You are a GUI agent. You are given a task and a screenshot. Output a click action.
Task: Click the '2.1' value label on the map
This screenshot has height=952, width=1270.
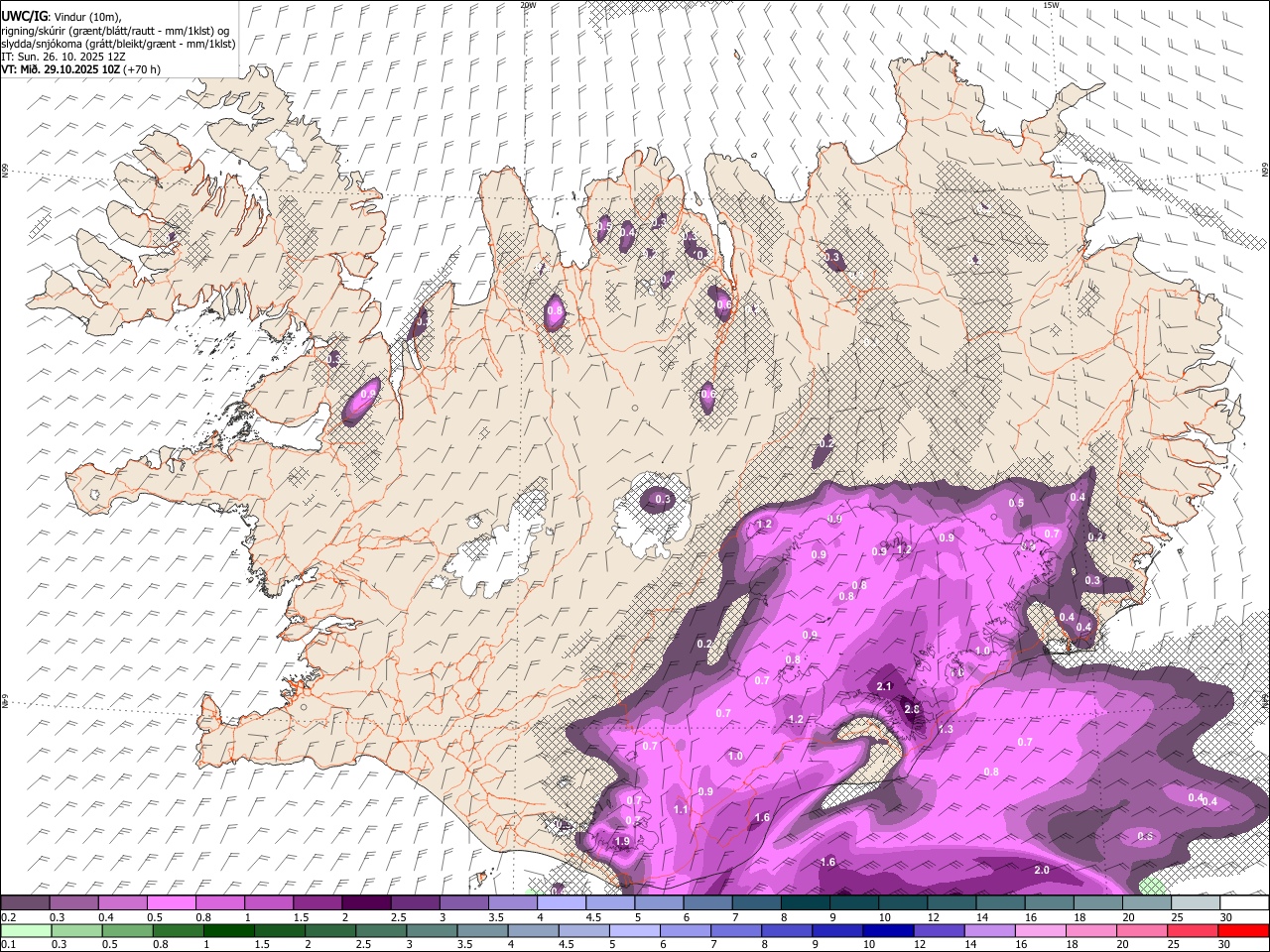click(x=886, y=686)
